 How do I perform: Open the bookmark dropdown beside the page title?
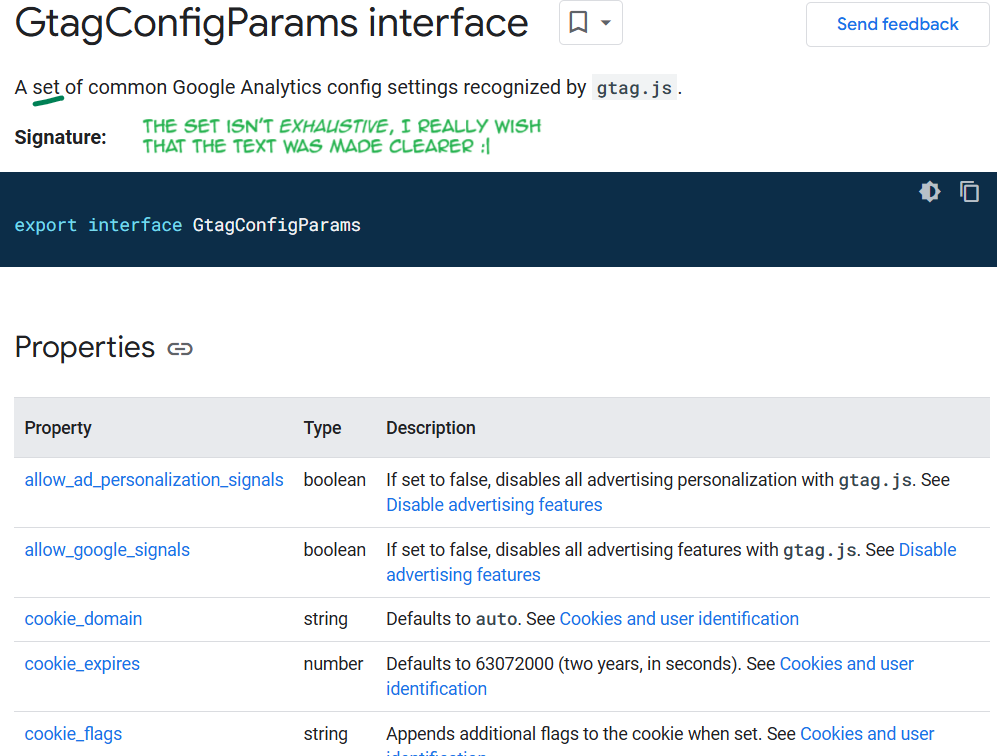(591, 23)
